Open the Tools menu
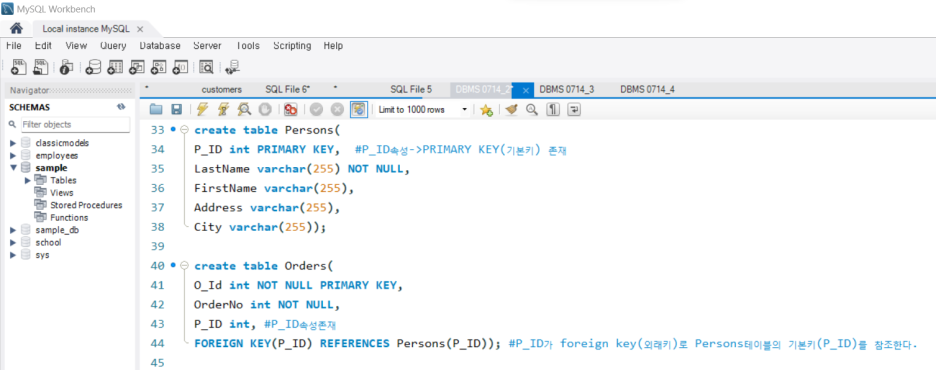936x370 pixels. [247, 45]
